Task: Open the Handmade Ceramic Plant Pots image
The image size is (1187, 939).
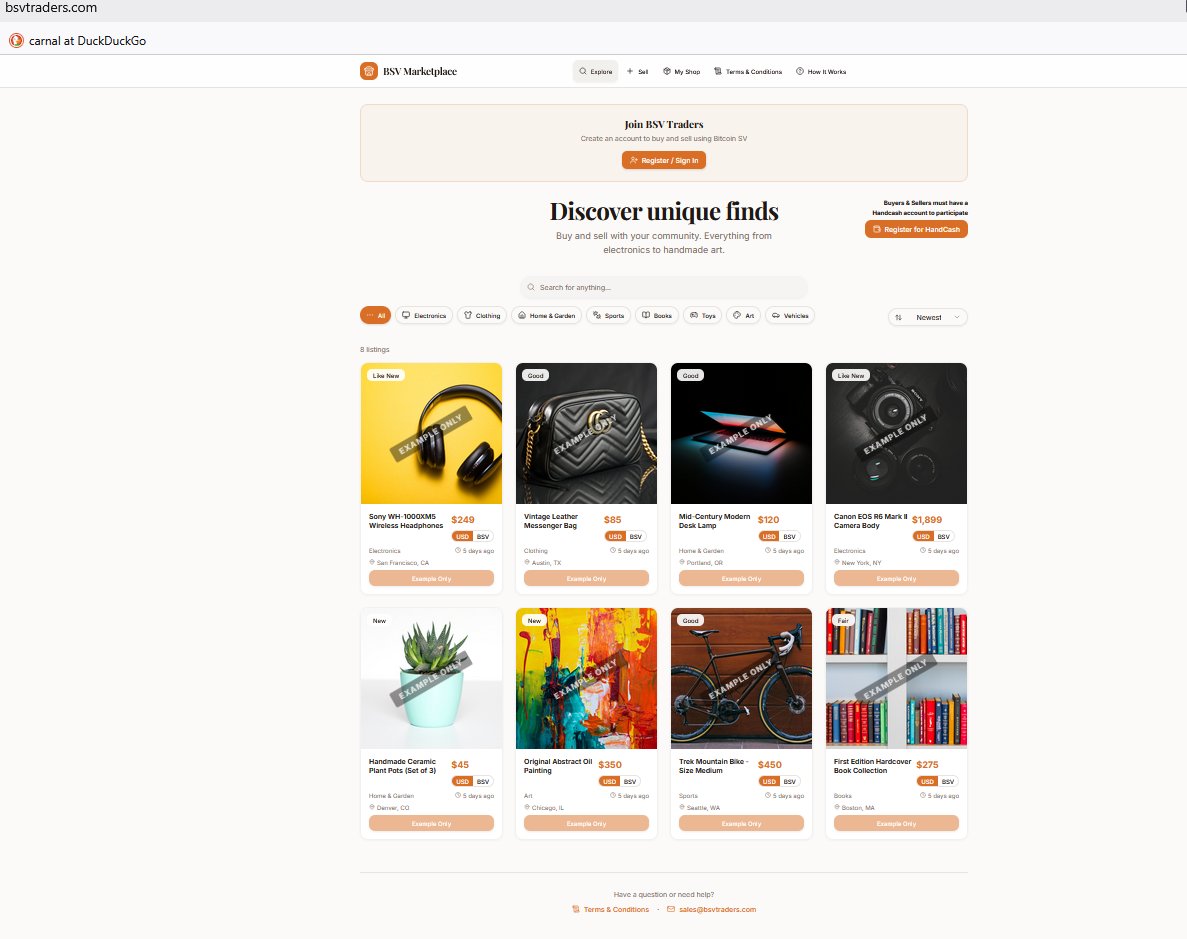Action: [x=431, y=679]
